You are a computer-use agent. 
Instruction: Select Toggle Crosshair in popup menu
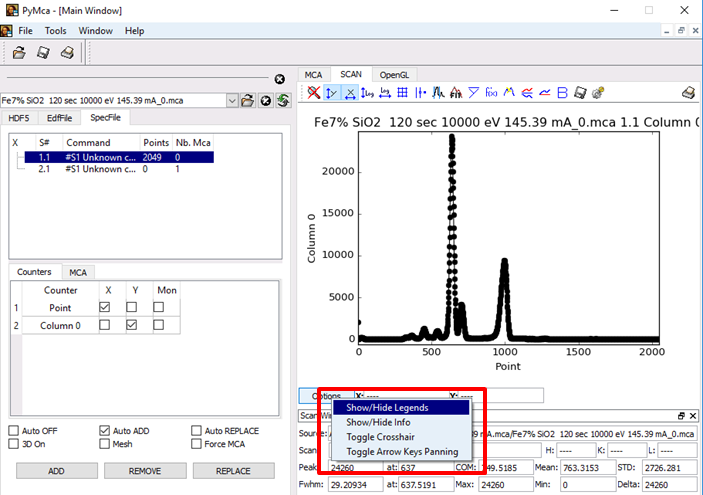(x=401, y=437)
